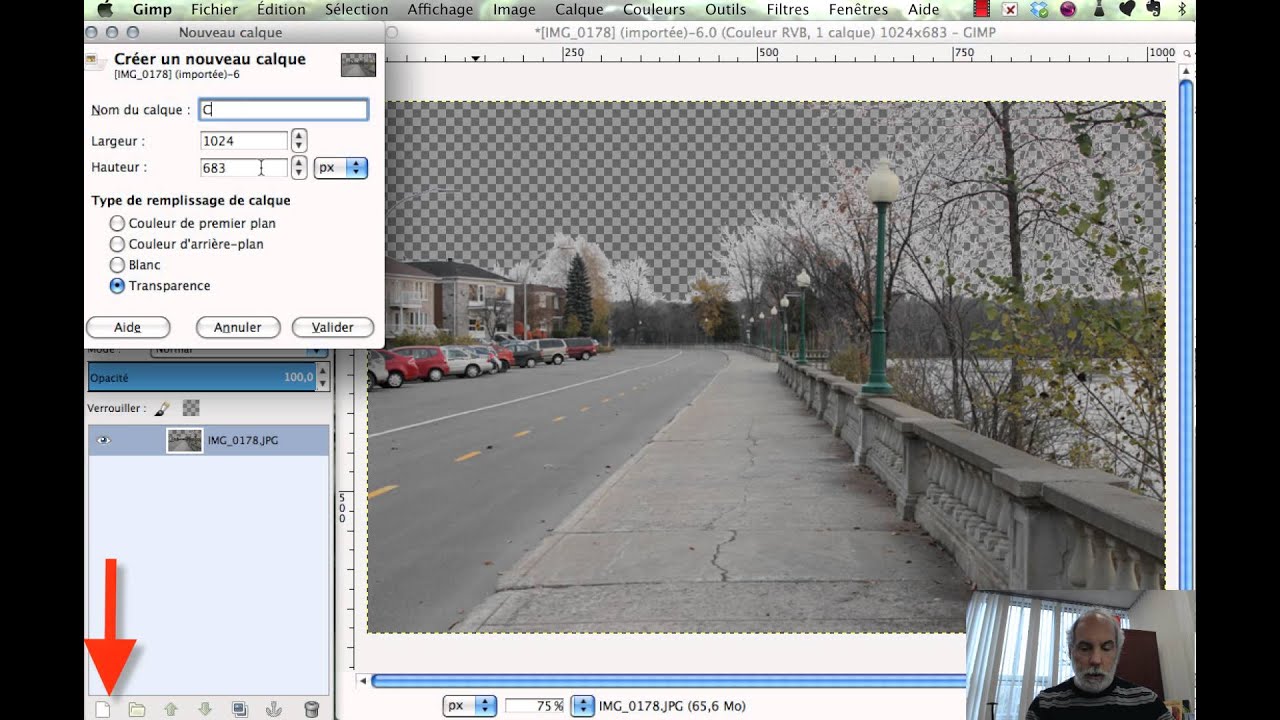
Task: Open the Image menu
Action: coord(514,10)
